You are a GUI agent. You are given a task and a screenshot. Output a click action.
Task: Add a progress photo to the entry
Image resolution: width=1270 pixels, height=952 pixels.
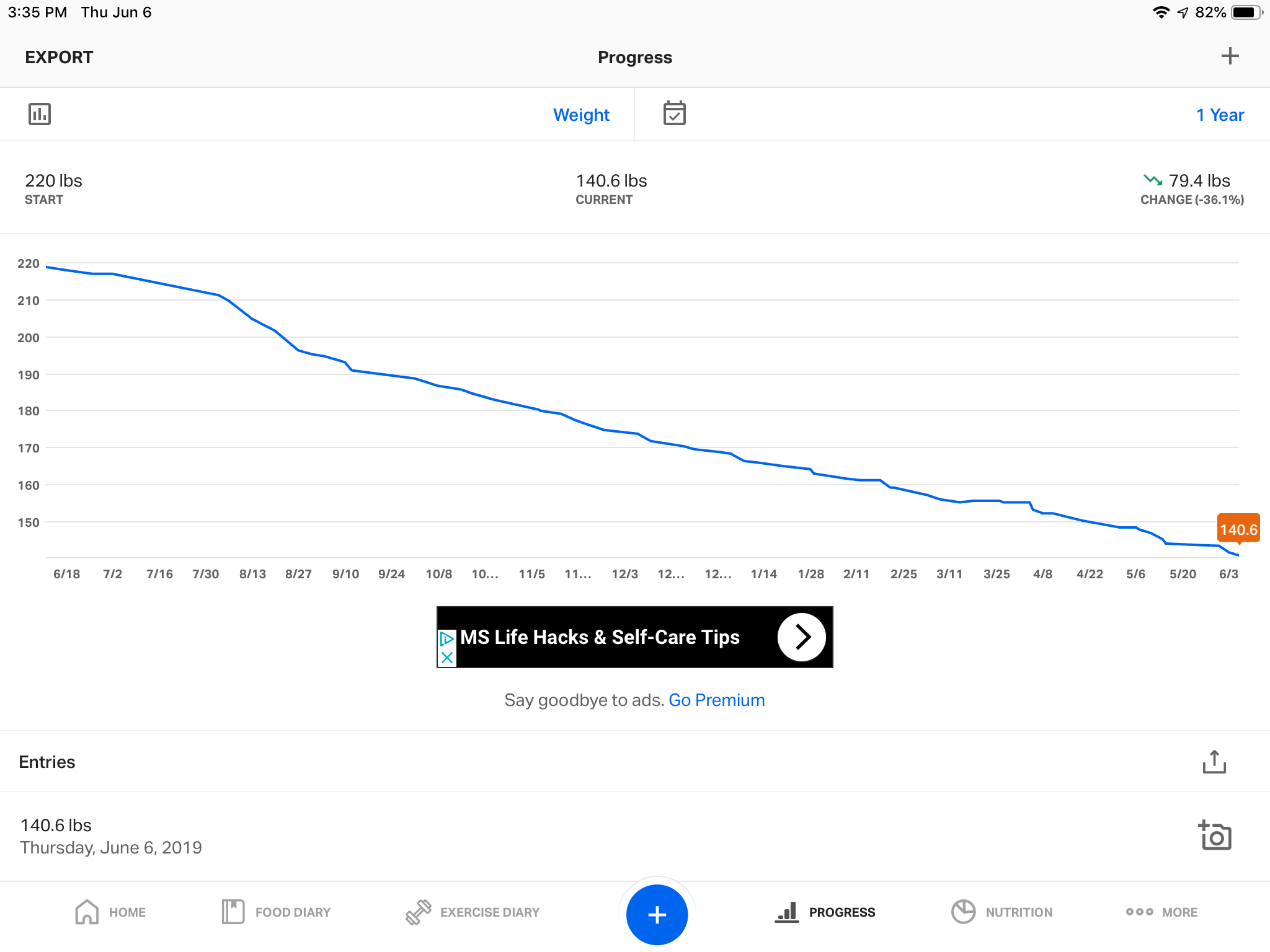pos(1214,835)
